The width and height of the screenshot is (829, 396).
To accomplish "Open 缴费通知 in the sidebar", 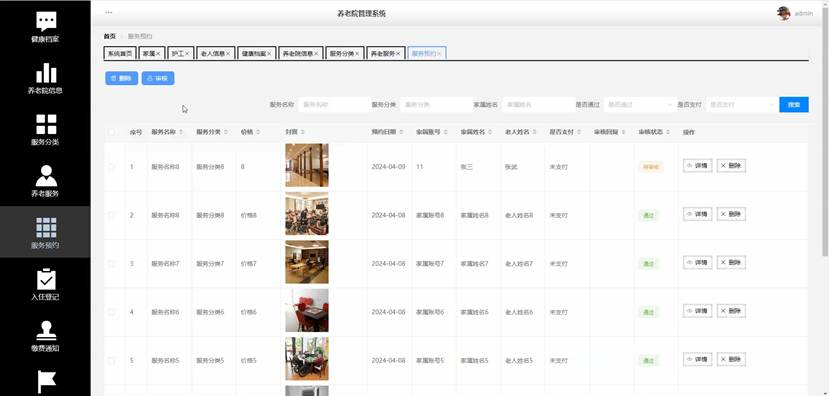I will click(x=45, y=335).
